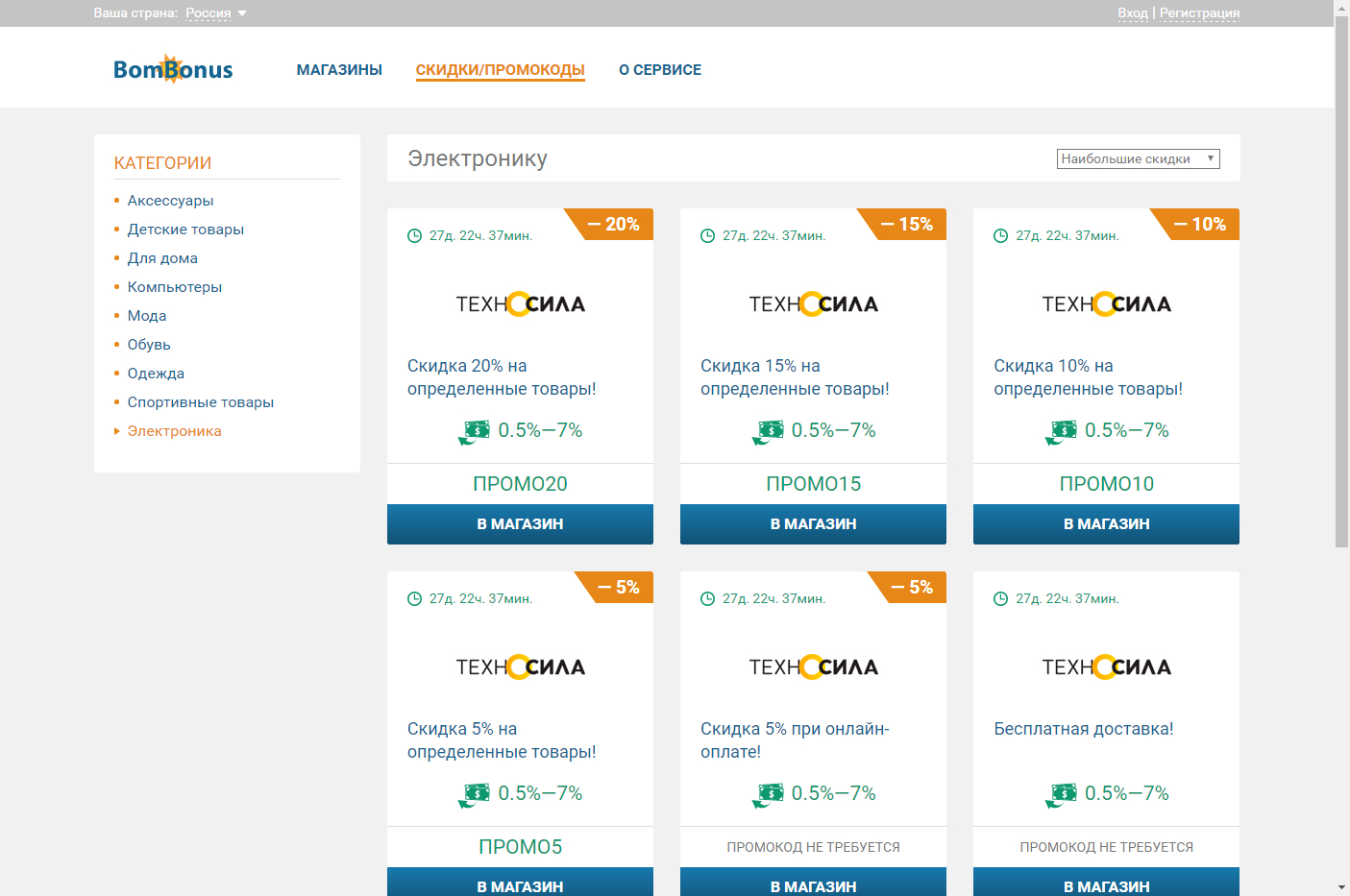The width and height of the screenshot is (1350, 896).
Task: Click the Вход login link
Action: [1133, 13]
